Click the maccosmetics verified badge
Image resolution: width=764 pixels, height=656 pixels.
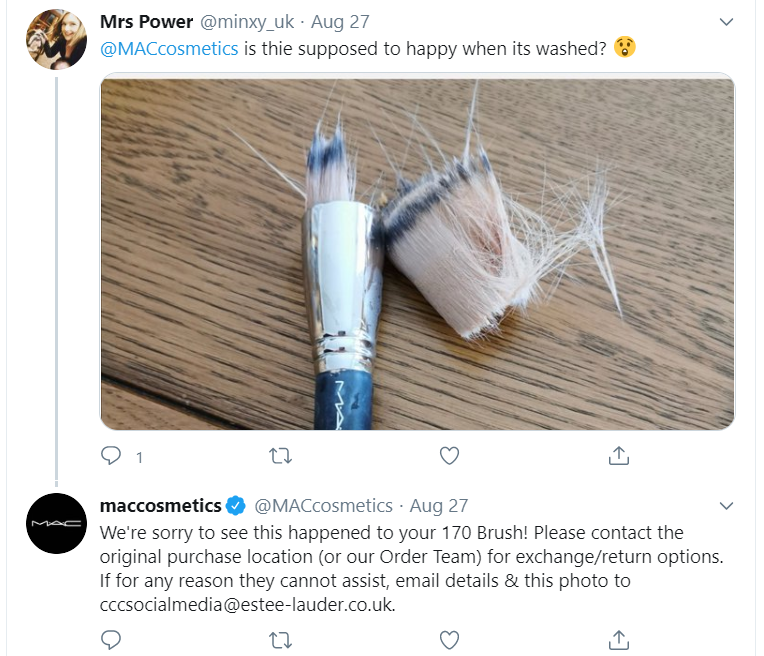point(236,506)
